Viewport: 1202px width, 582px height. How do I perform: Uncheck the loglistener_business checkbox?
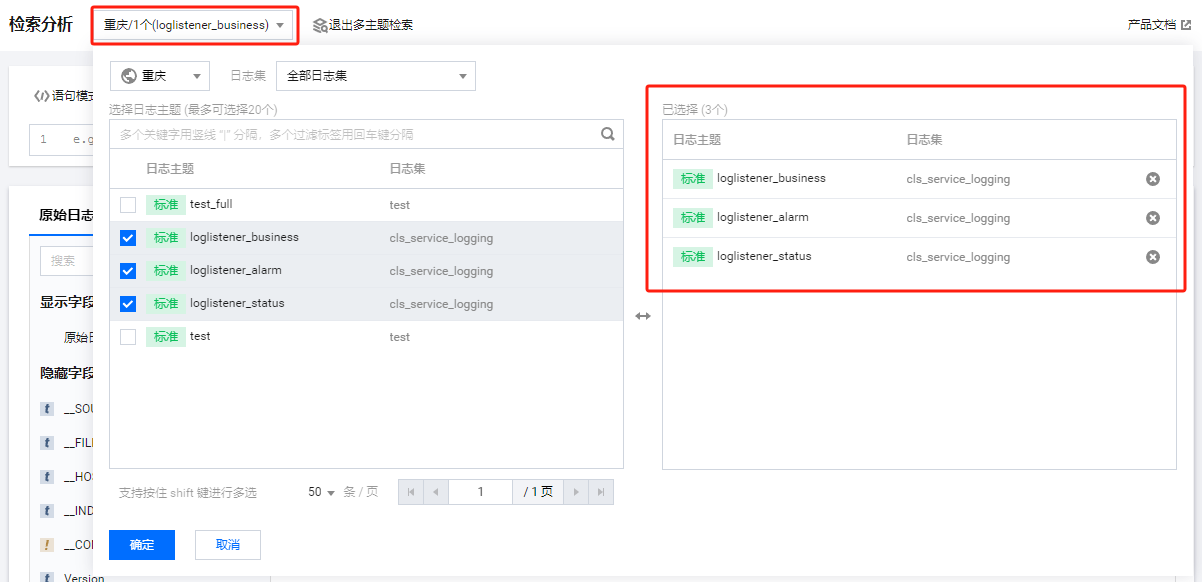pos(128,238)
